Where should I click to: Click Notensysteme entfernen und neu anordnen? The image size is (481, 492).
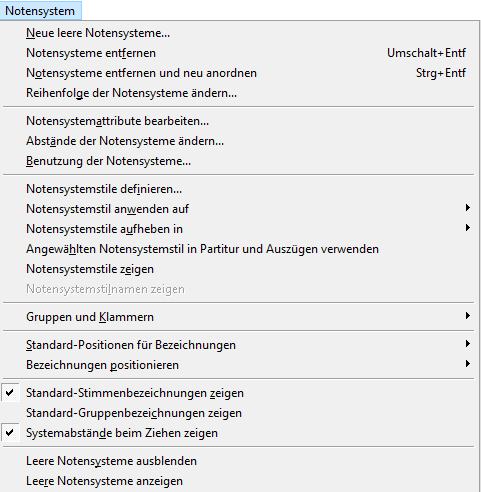pyautogui.click(x=239, y=73)
